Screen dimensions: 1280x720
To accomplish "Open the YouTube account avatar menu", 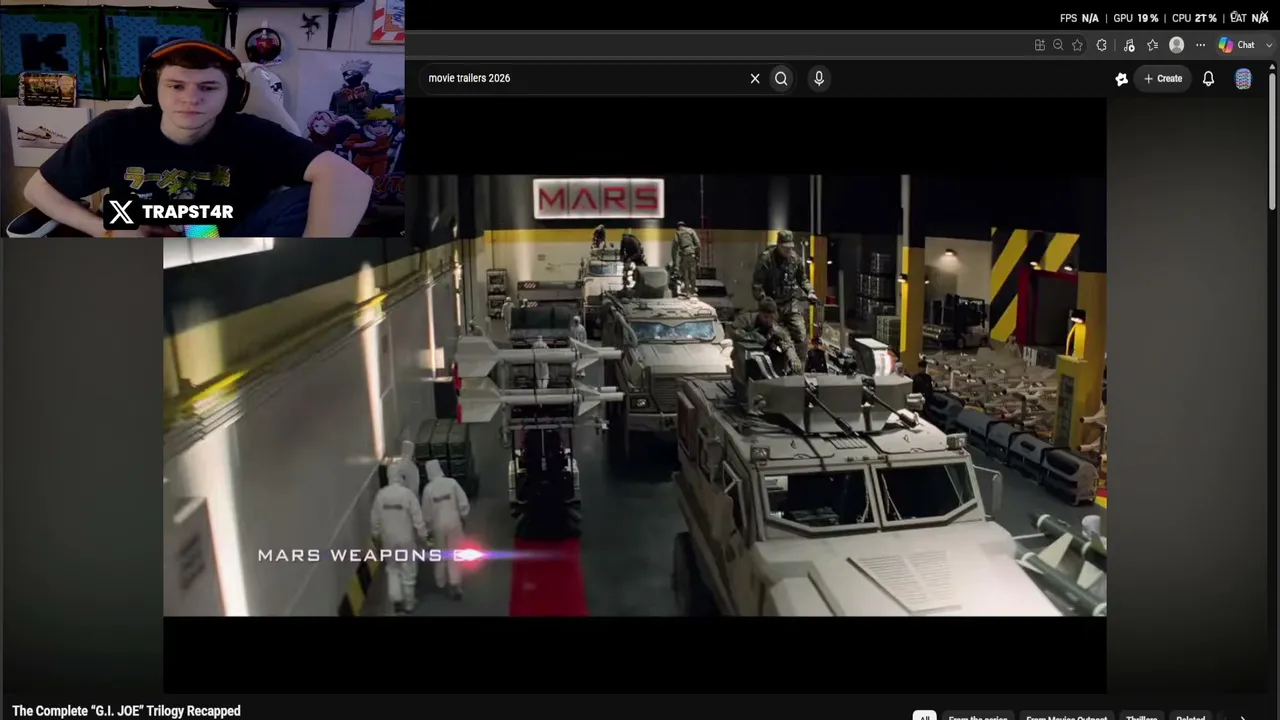I will click(1243, 79).
